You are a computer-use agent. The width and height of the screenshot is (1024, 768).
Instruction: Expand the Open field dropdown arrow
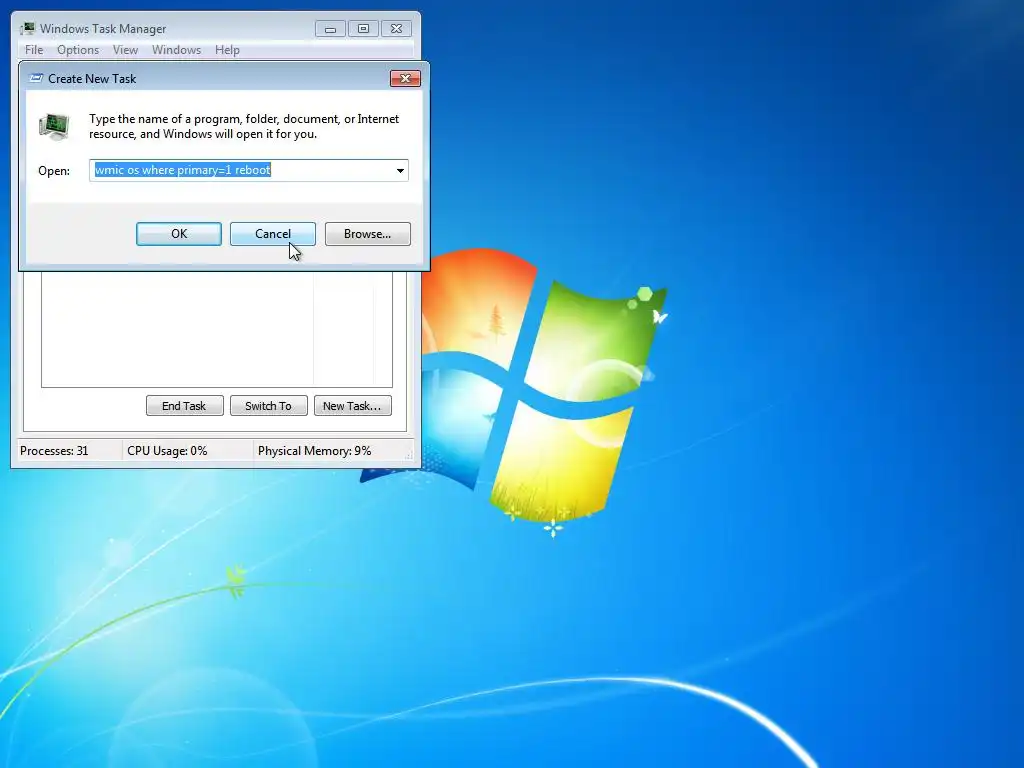400,170
